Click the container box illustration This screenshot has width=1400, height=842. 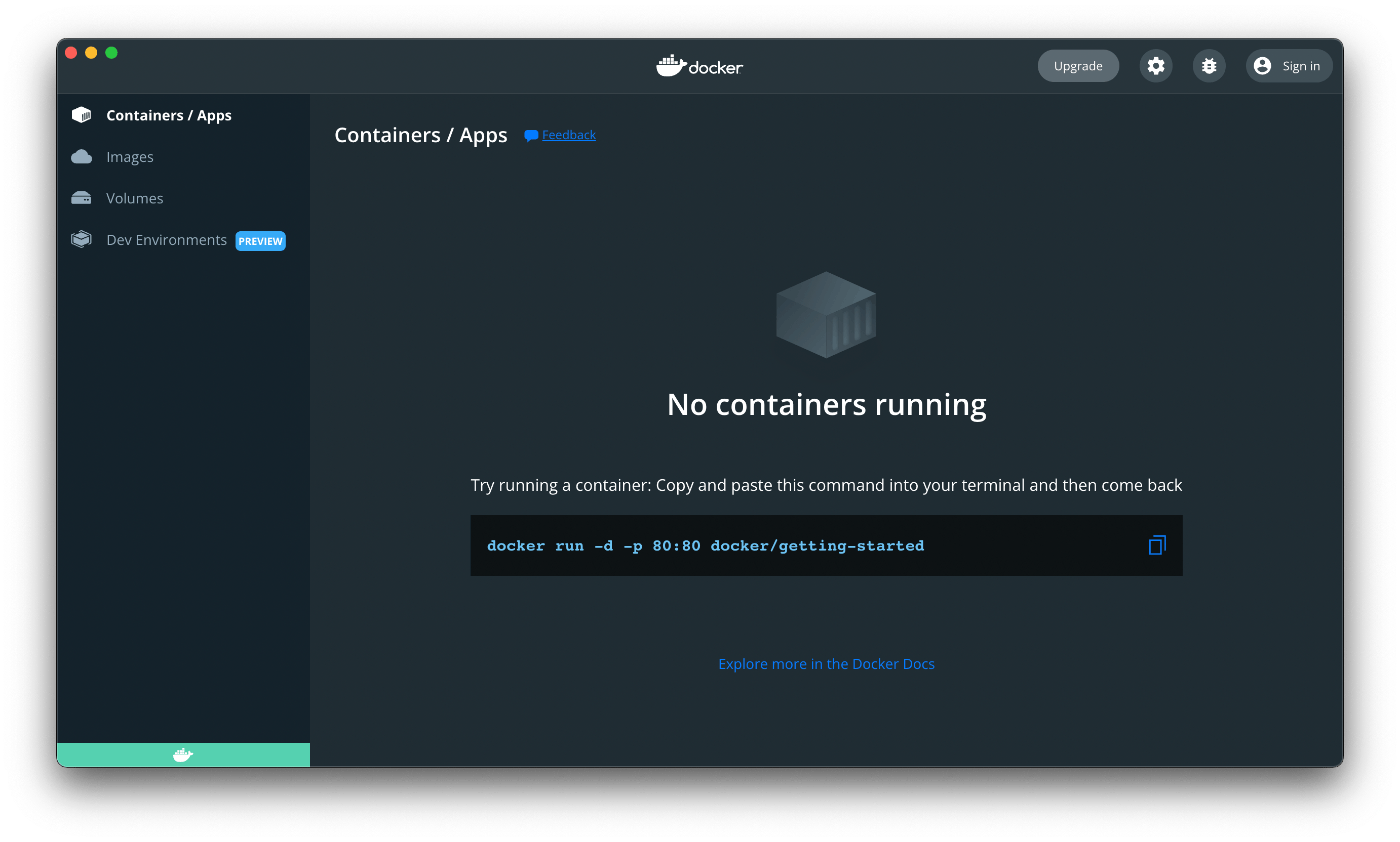[826, 314]
